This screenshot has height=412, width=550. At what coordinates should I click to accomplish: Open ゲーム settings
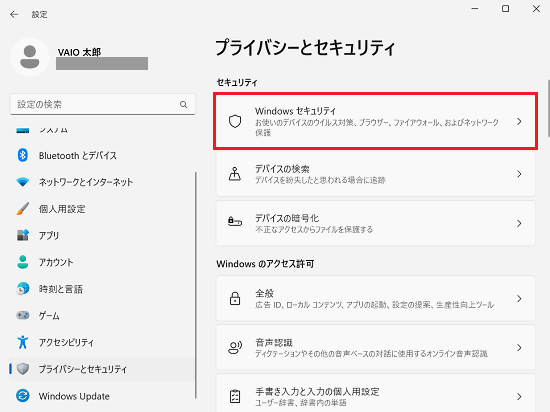[x=102, y=315]
